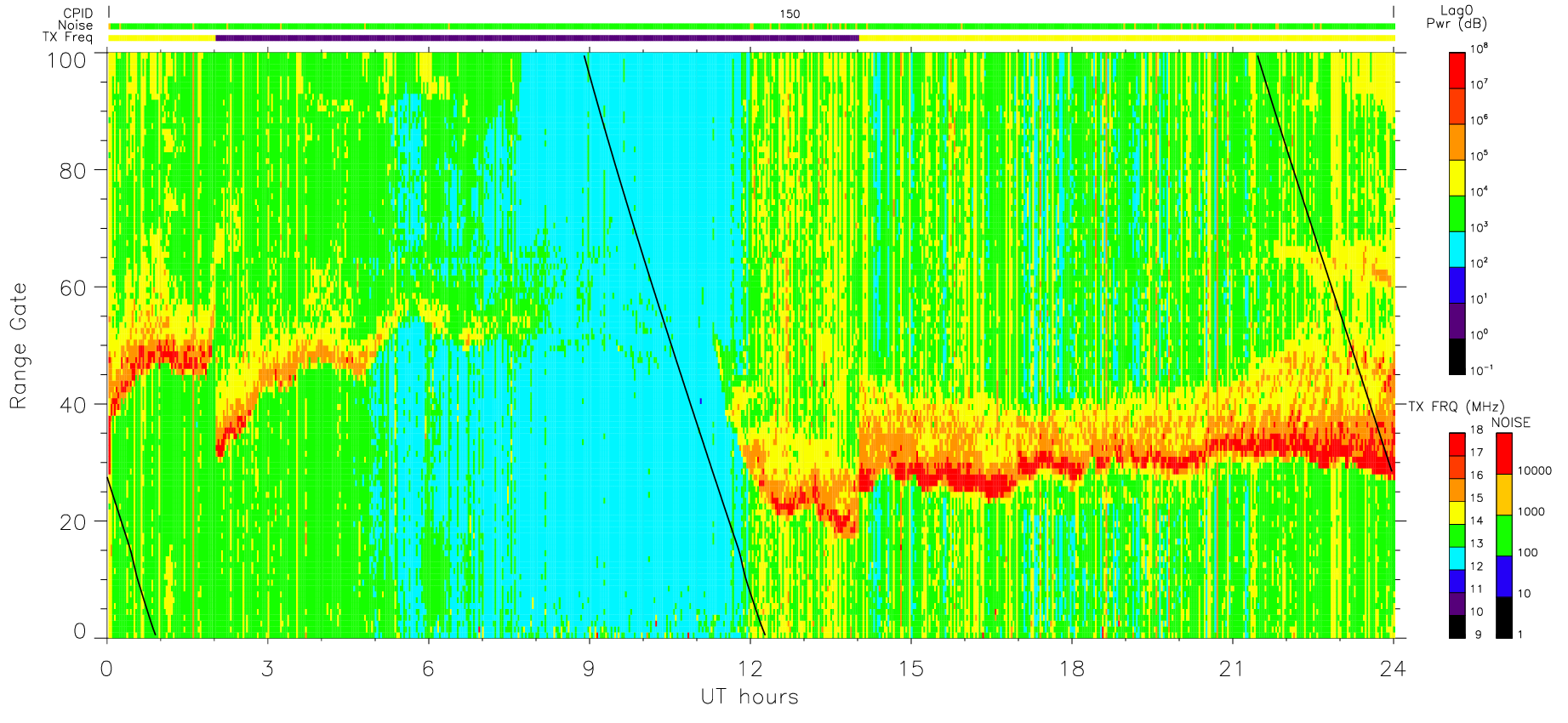
Task: Click the red swatch in the NOISE scale
Action: point(1504,453)
